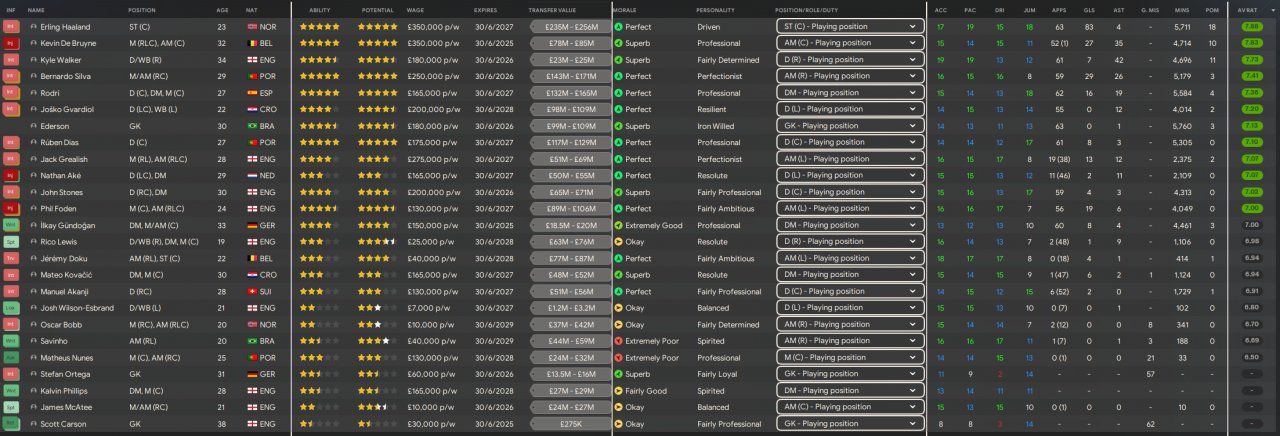Click the person icon beside Rodri
This screenshot has width=1280, height=436.
[x=33, y=93]
